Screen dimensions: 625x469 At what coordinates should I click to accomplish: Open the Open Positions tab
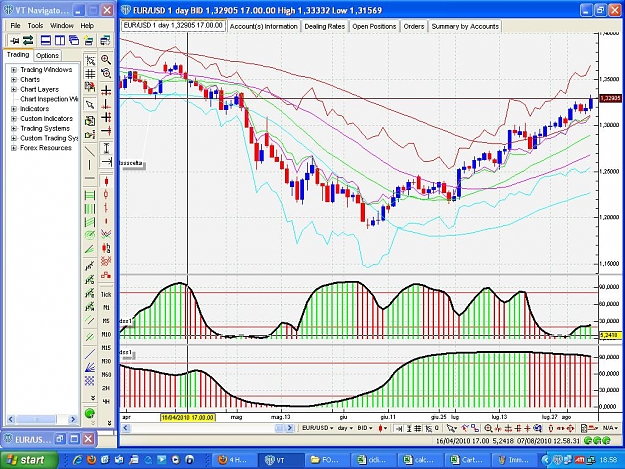tap(374, 26)
